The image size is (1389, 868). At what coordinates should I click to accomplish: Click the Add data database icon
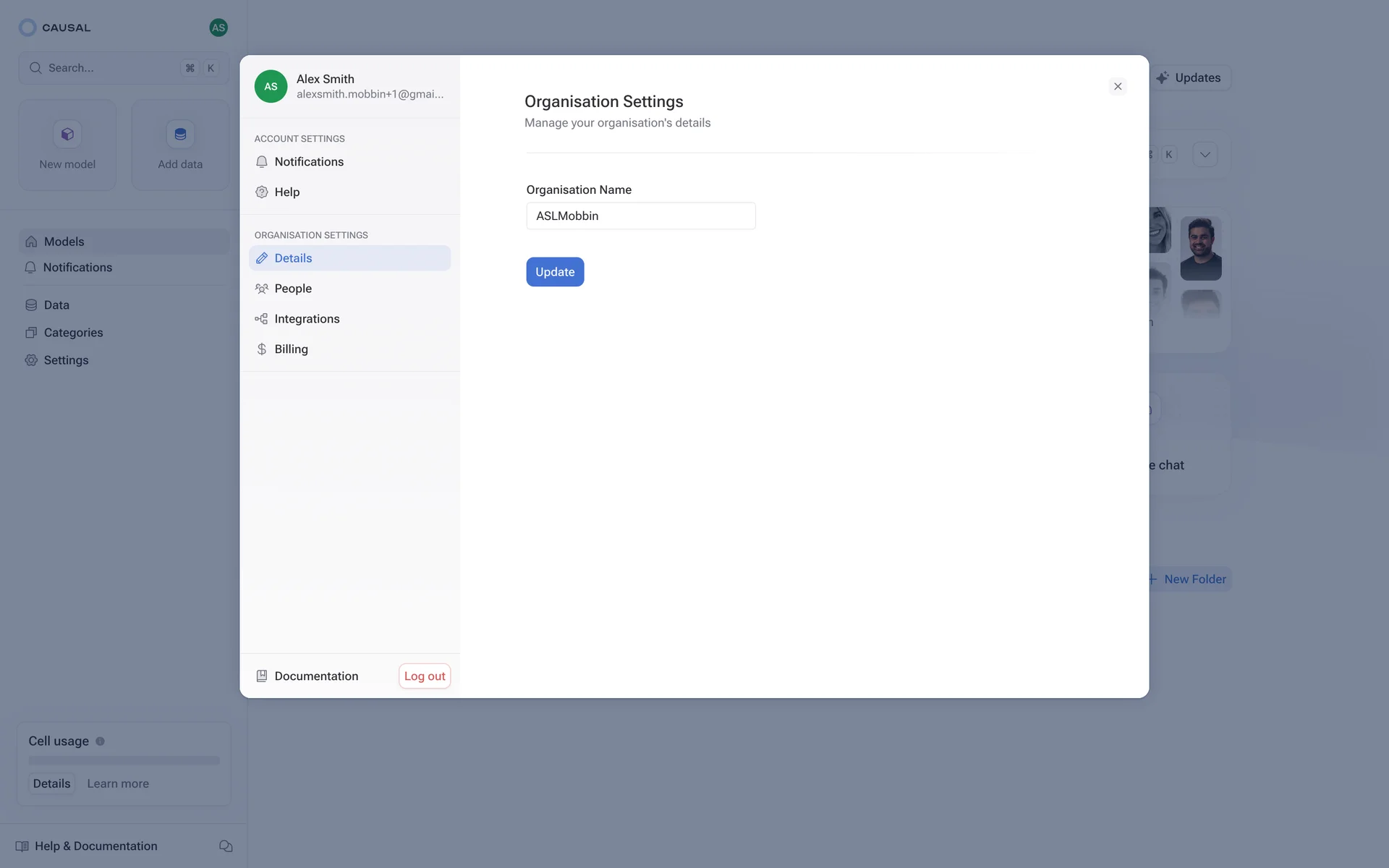click(x=180, y=134)
